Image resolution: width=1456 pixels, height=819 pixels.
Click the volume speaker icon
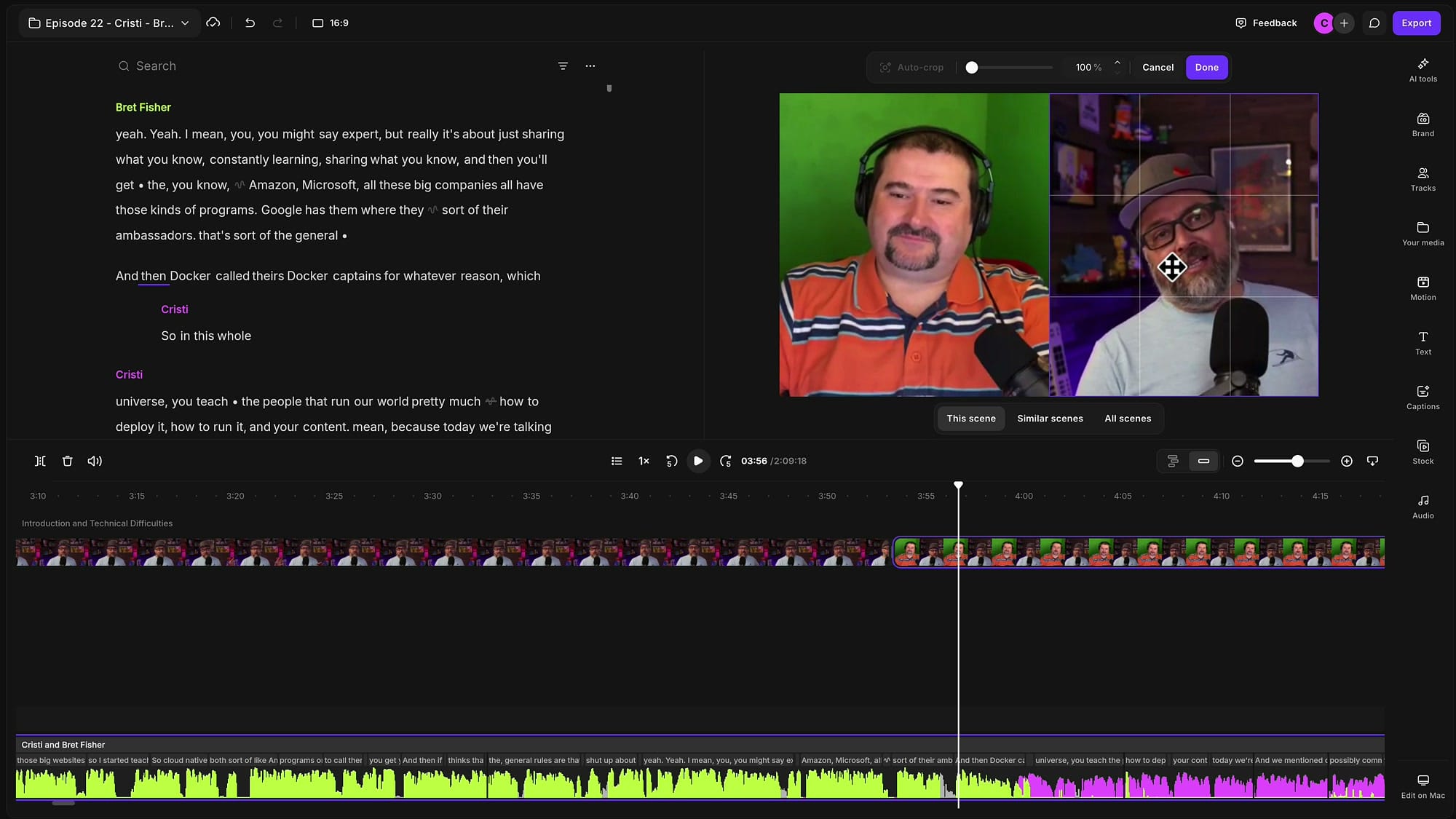[95, 461]
